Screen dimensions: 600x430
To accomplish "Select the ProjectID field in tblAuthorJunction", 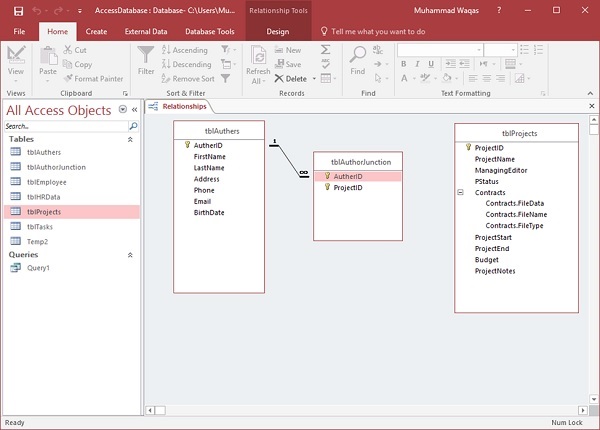I will tap(348, 187).
